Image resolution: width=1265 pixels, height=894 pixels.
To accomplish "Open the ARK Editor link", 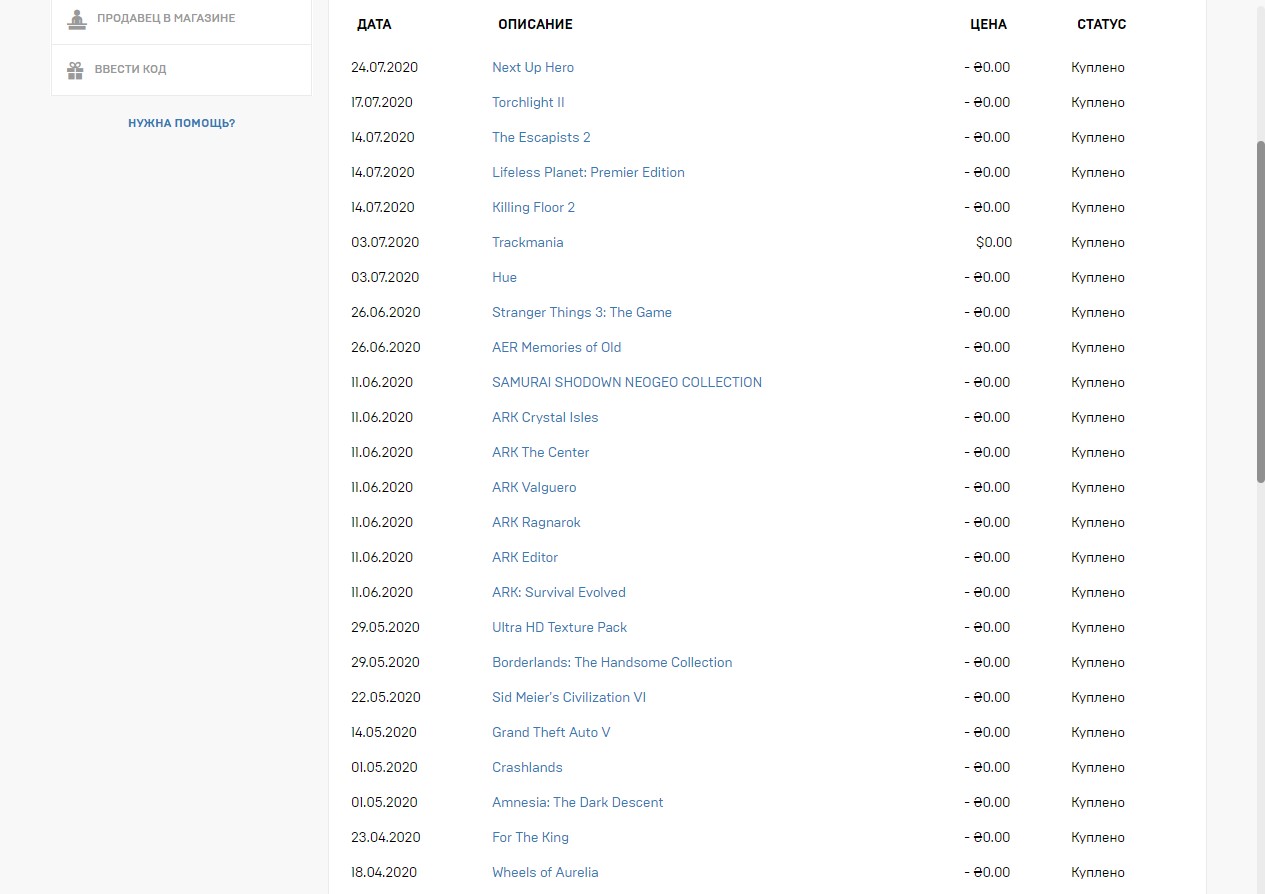I will click(x=525, y=557).
